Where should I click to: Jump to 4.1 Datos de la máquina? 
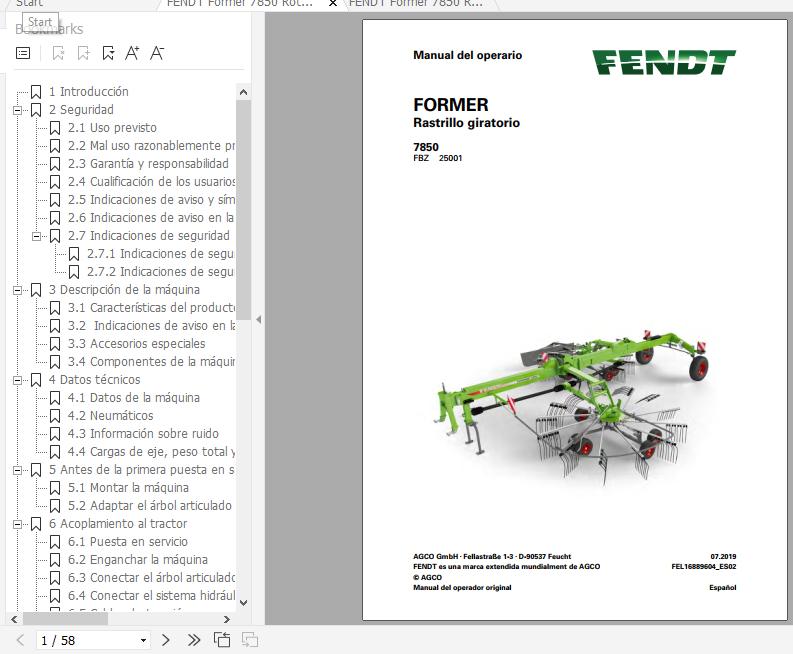pyautogui.click(x=134, y=398)
